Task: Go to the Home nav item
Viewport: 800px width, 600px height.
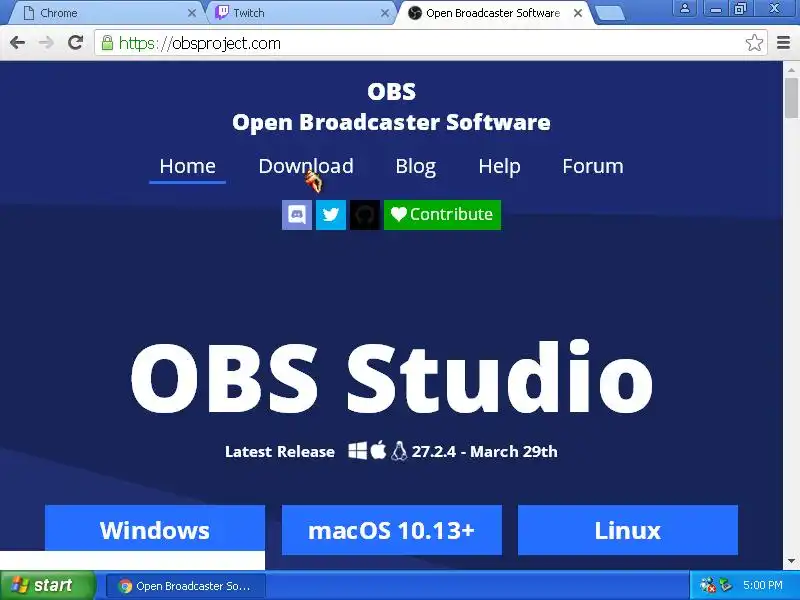Action: [x=188, y=166]
